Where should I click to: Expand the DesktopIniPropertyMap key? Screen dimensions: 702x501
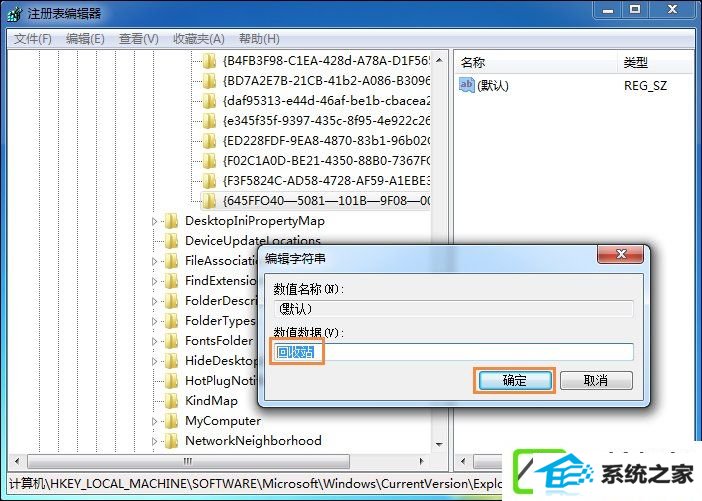(154, 221)
